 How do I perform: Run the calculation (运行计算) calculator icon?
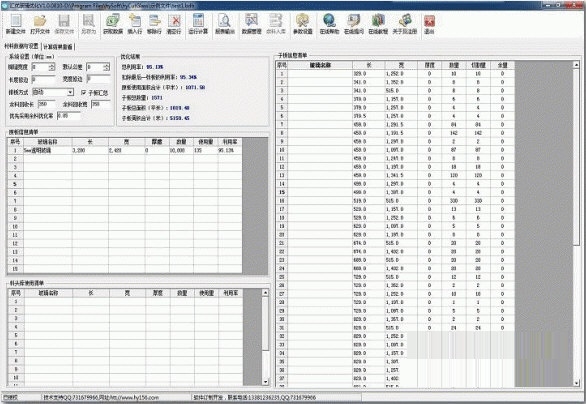tap(198, 24)
